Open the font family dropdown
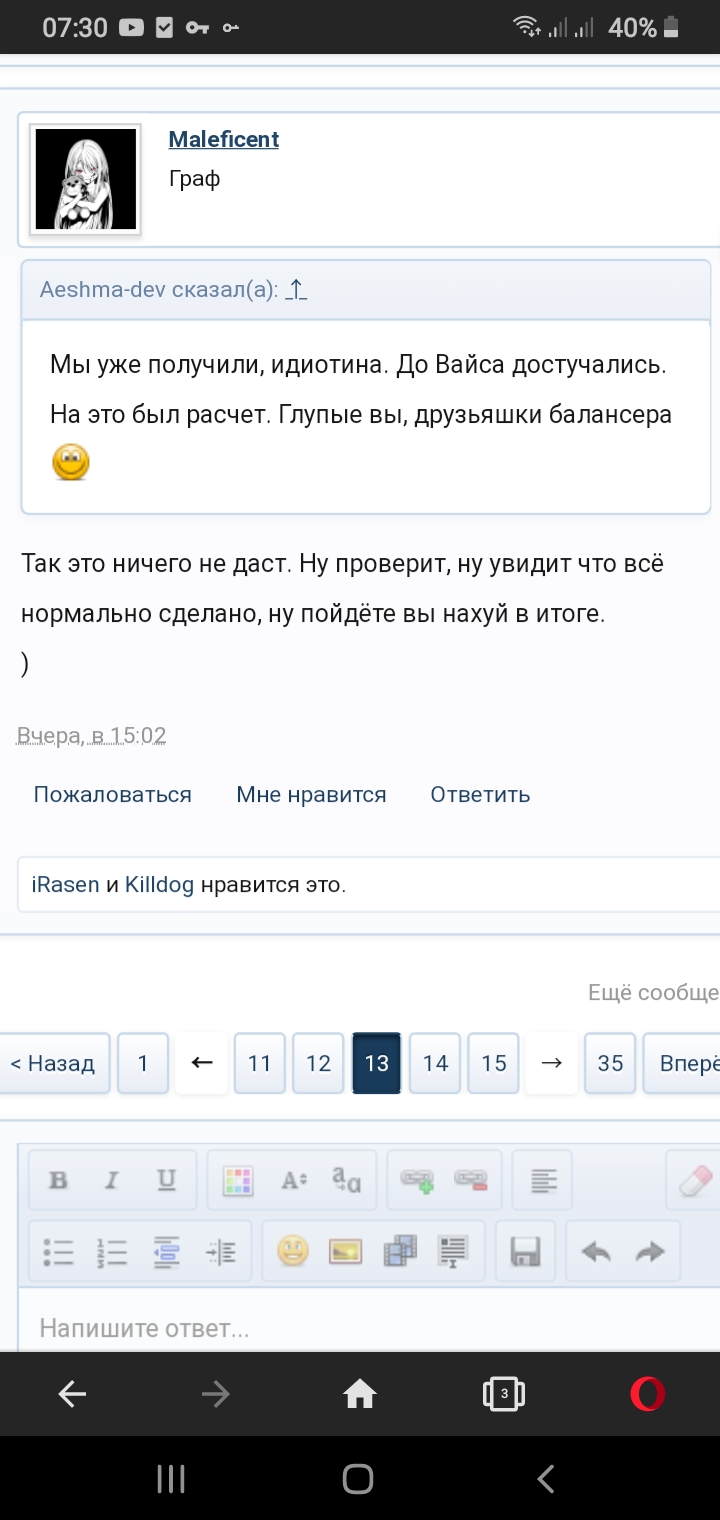This screenshot has height=1520, width=720. click(347, 1180)
